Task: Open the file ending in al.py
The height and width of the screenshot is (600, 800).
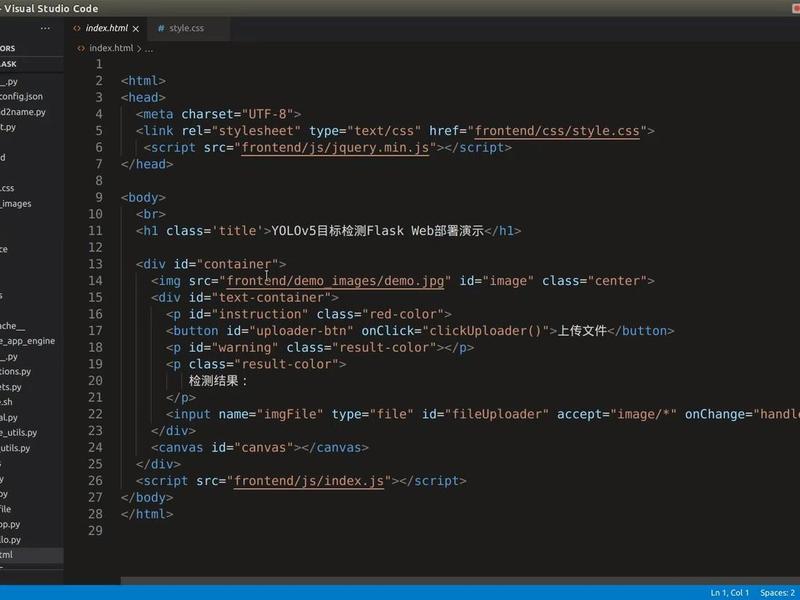Action: pyautogui.click(x=9, y=417)
